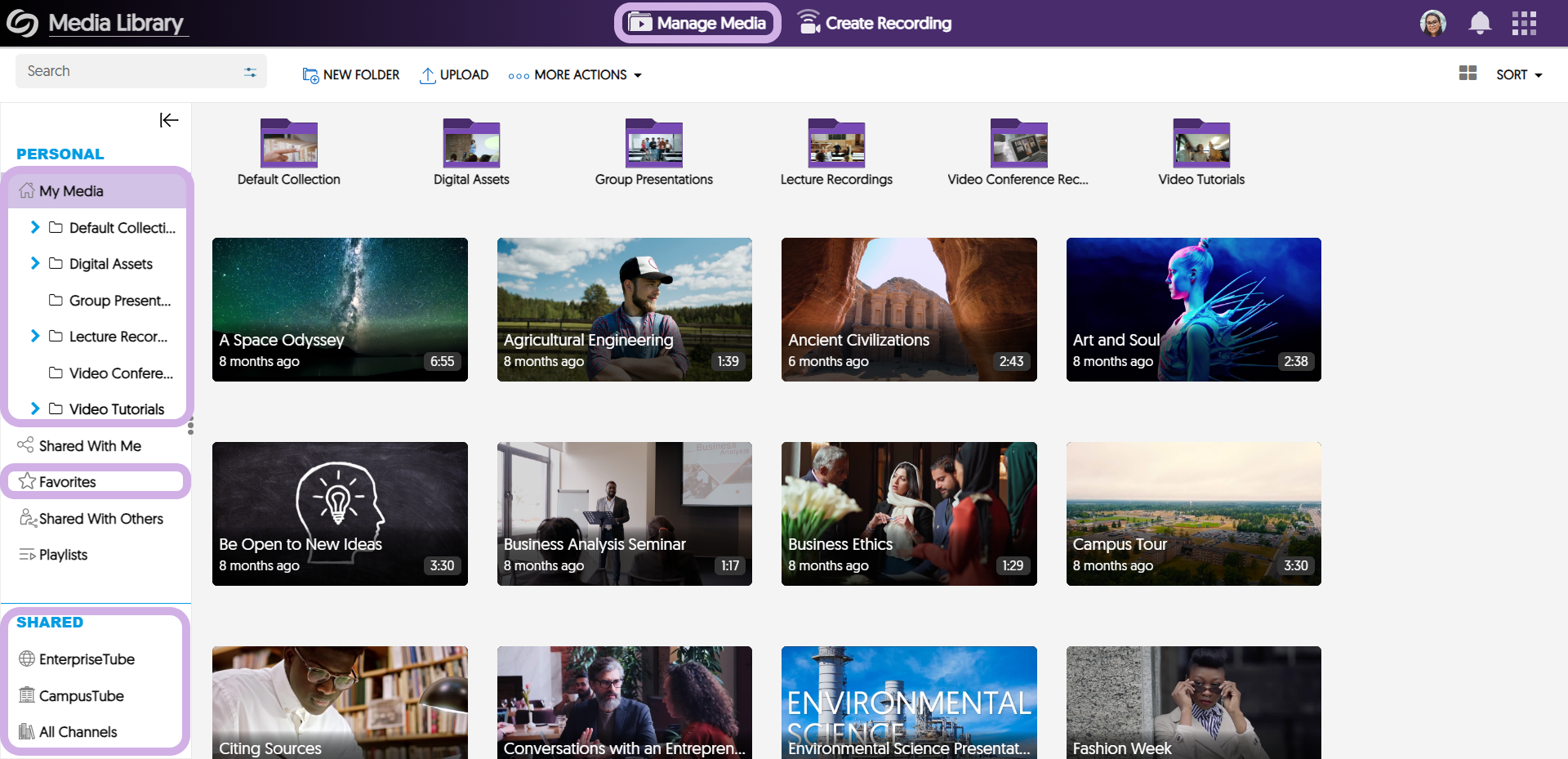Click the Favorites star icon
This screenshot has width=1568, height=759.
[27, 481]
